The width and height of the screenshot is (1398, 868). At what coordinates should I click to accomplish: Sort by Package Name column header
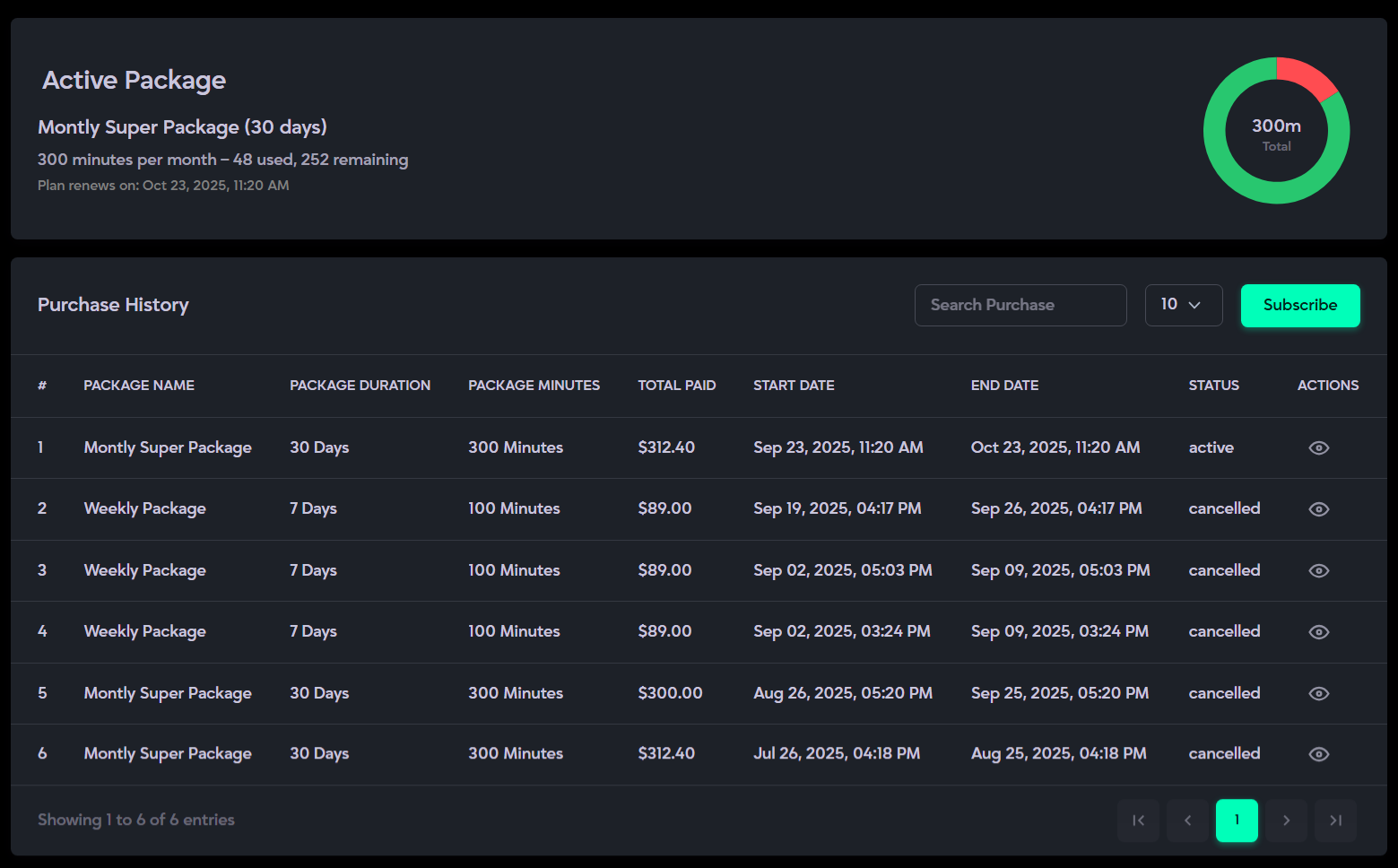(139, 386)
